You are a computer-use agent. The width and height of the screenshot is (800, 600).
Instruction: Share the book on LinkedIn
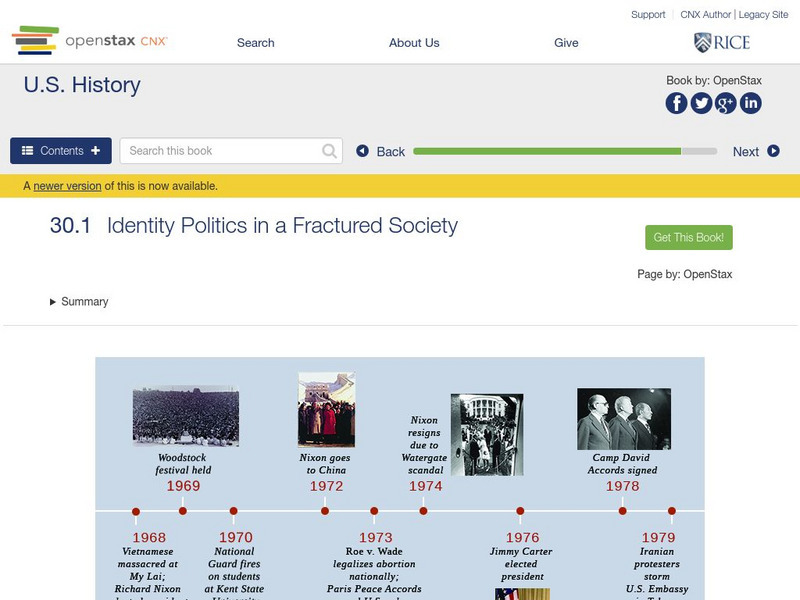click(749, 101)
